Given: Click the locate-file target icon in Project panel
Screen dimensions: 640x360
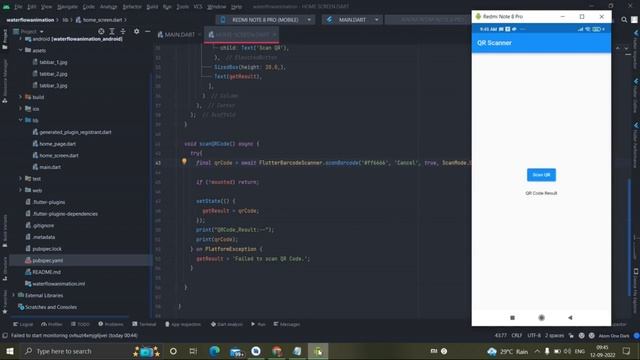Looking at the screenshot, I should tap(101, 31).
